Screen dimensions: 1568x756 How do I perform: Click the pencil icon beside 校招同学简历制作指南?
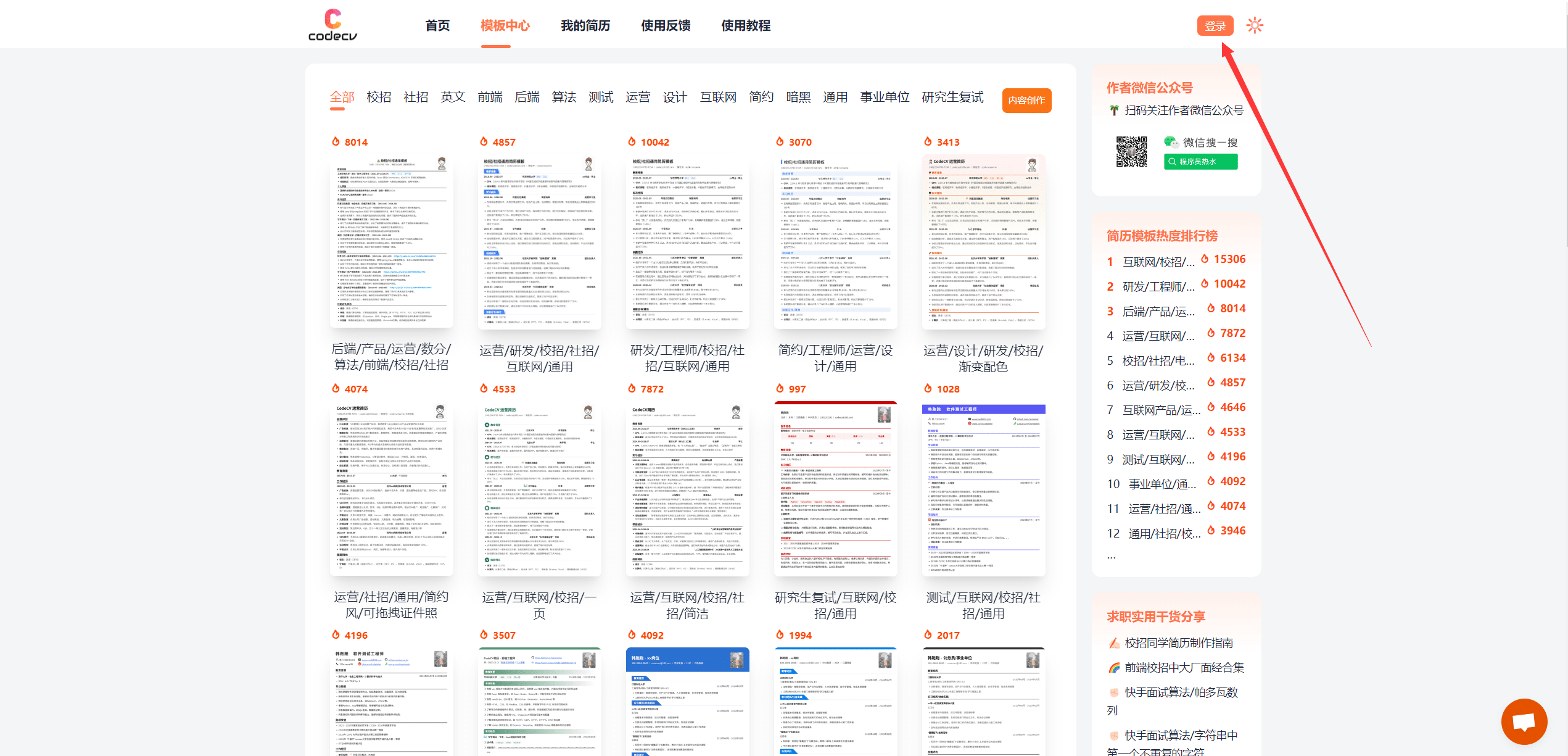(x=1114, y=643)
